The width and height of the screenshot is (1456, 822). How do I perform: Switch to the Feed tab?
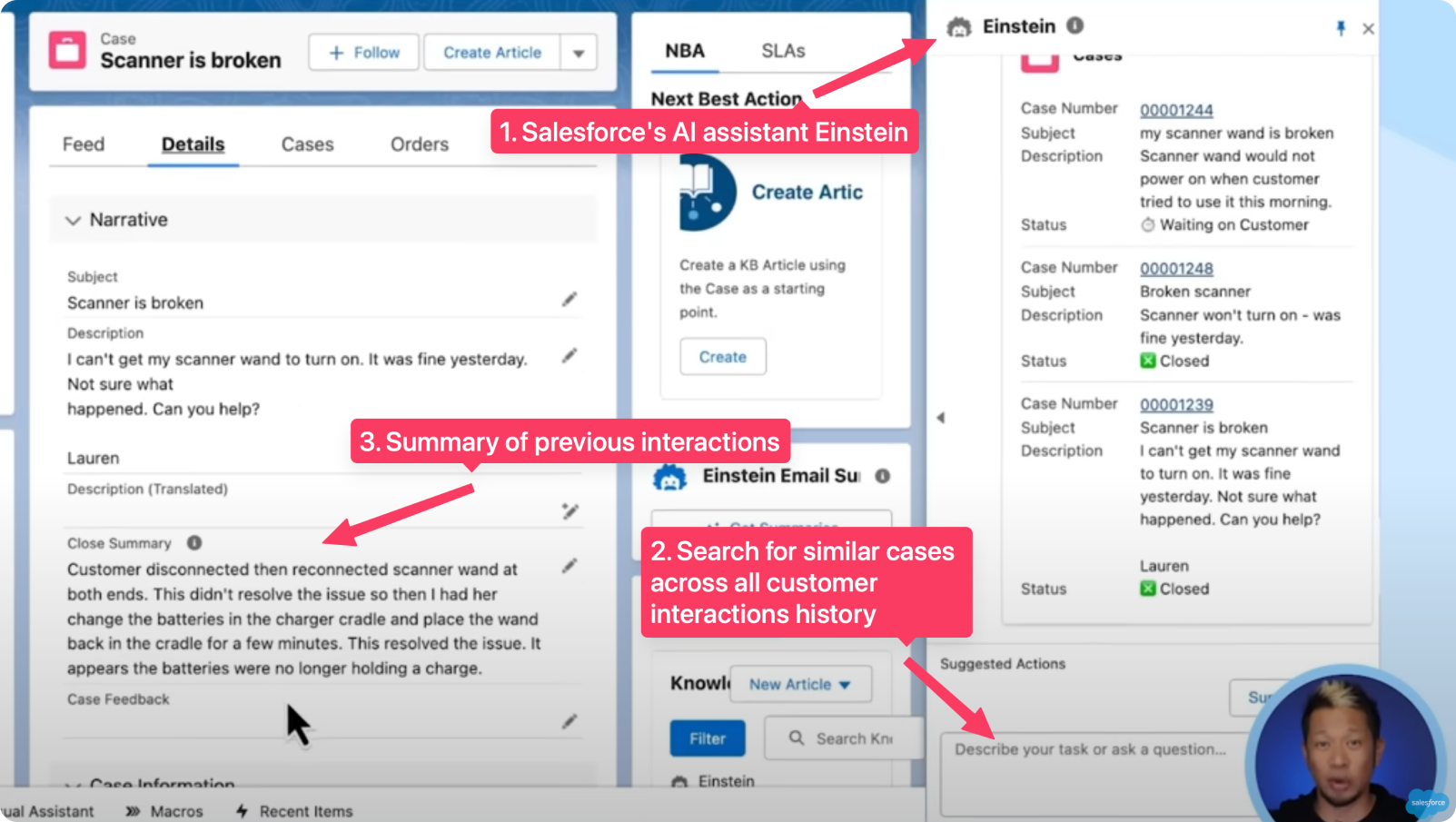(84, 144)
